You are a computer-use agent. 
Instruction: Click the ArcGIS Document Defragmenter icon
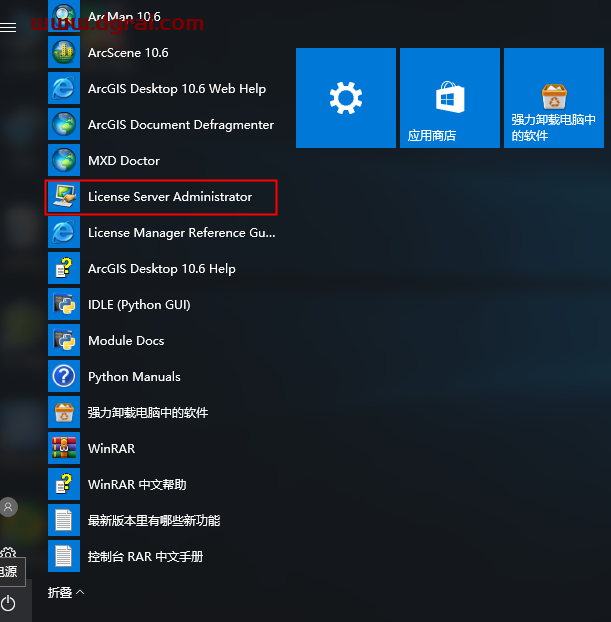click(x=63, y=124)
